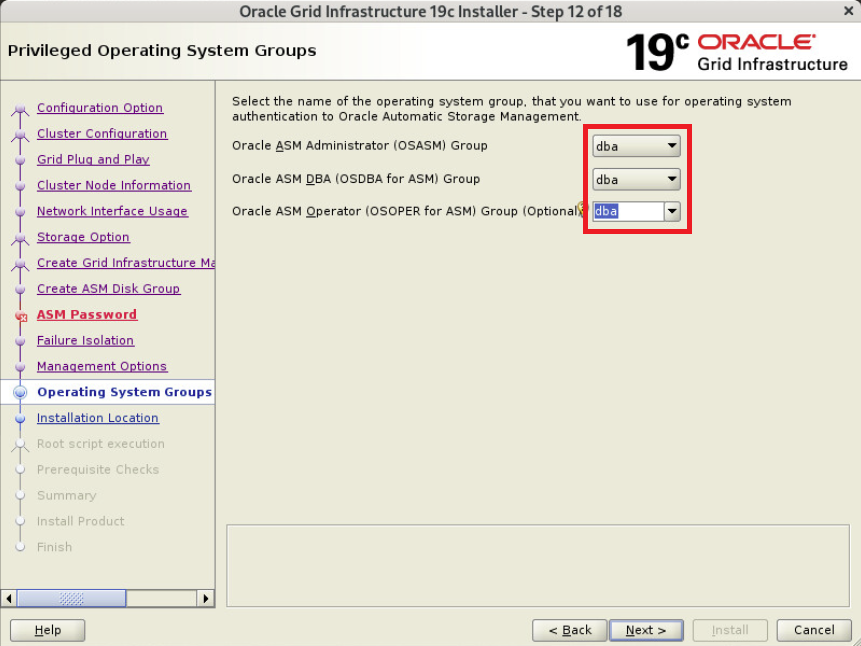
Task: Click the sidebar scrollbar right arrow
Action: (206, 598)
